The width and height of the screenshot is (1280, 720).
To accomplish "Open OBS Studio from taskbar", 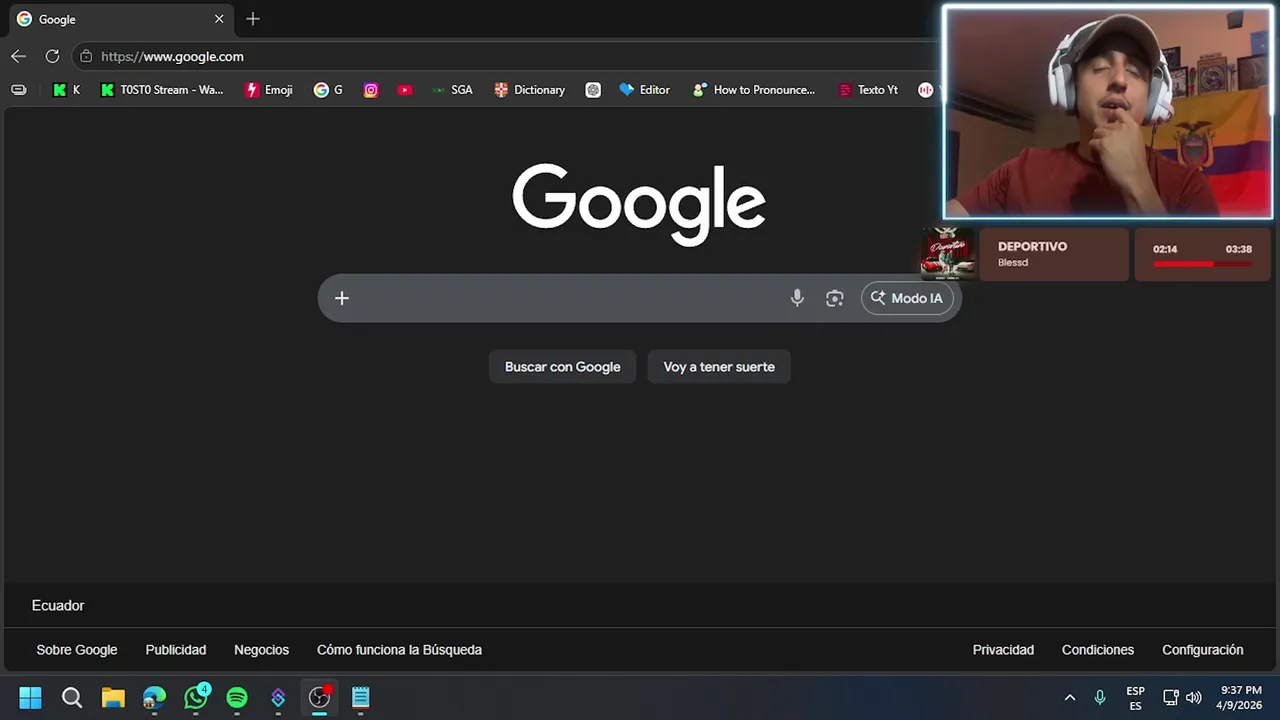I will [319, 697].
